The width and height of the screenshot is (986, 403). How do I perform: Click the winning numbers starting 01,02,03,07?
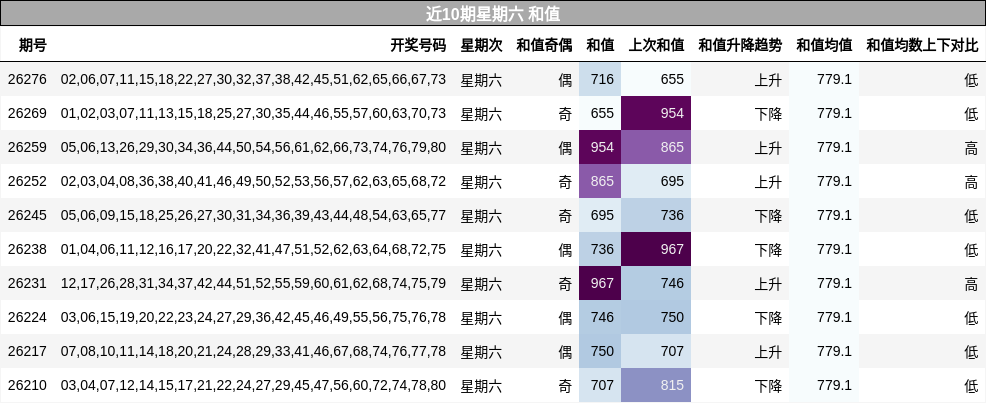point(253,114)
